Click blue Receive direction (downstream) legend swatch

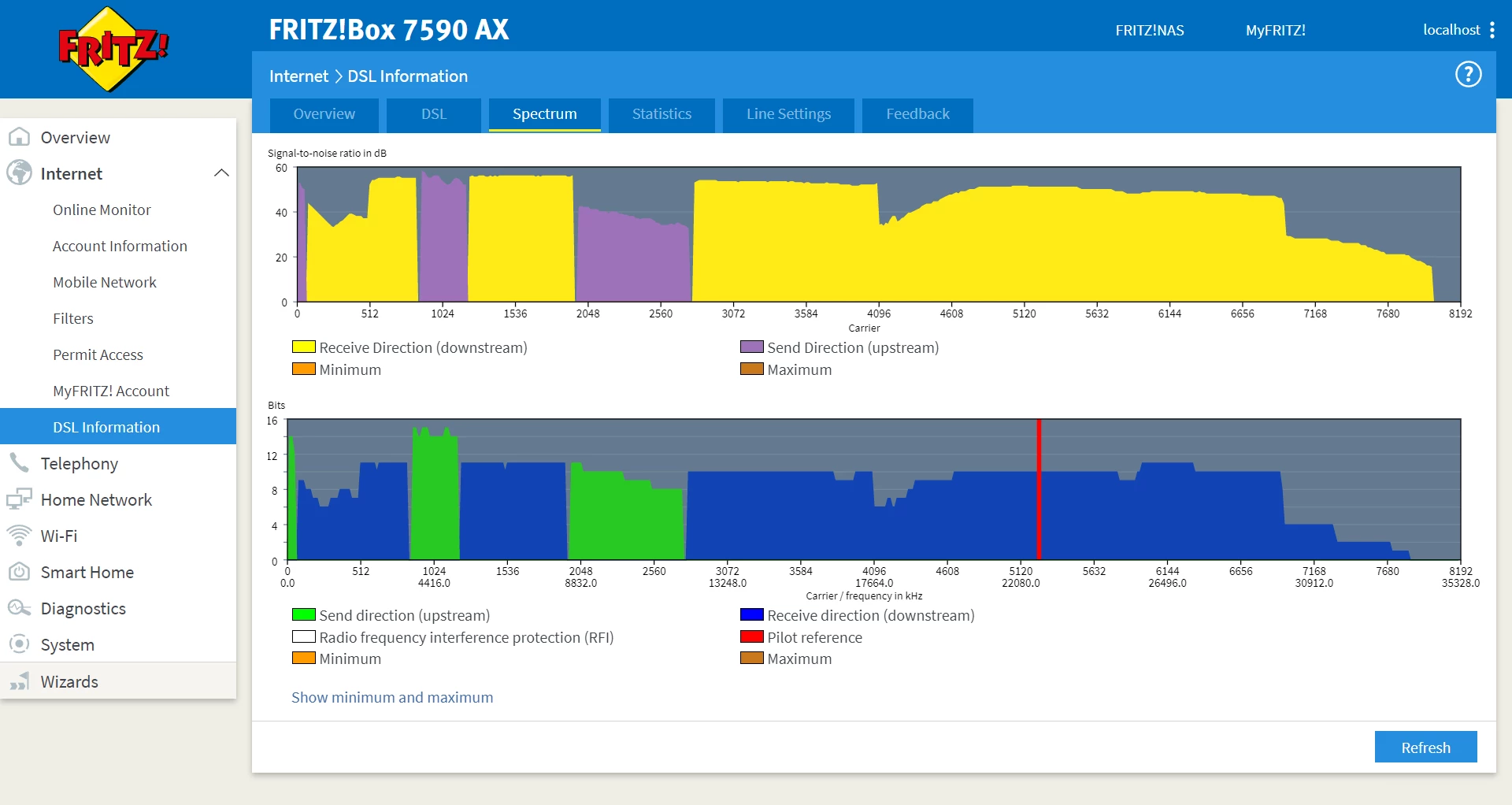(752, 614)
